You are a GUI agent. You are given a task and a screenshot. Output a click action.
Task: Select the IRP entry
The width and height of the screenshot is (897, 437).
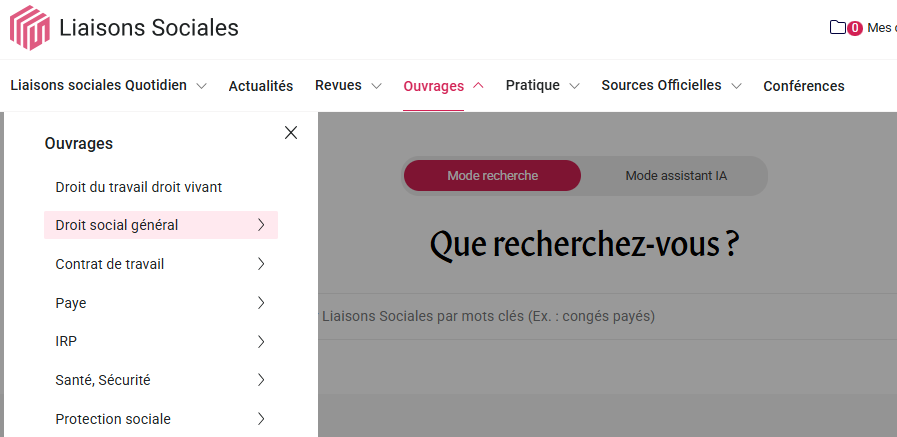[x=66, y=341]
